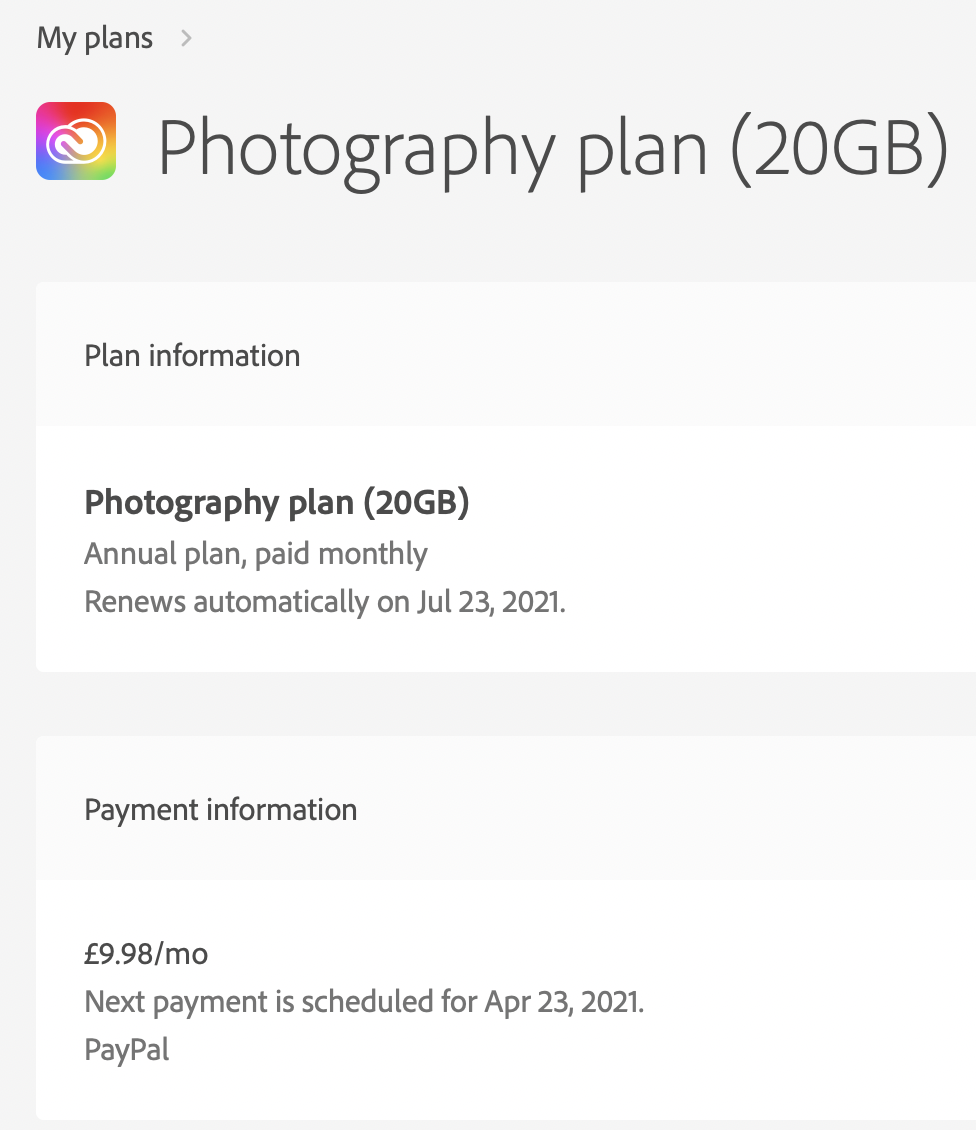Click the word Plan in Plan information heading
Image resolution: width=976 pixels, height=1130 pixels.
pyautogui.click(x=112, y=355)
